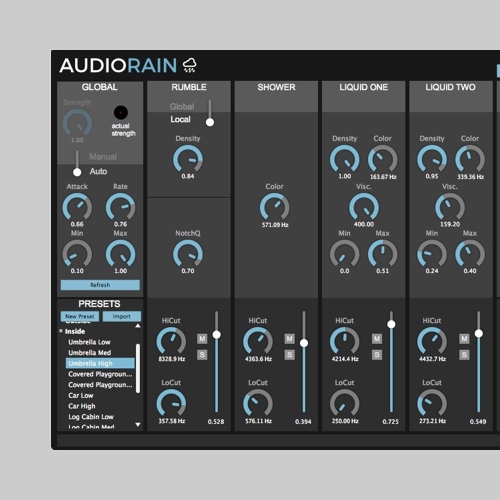The height and width of the screenshot is (500, 500).
Task: Click the Refresh button
Action: coord(100,285)
